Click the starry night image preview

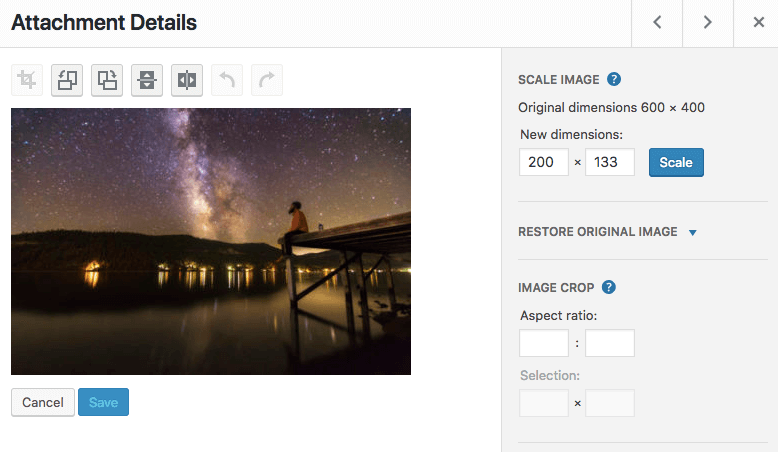[211, 241]
